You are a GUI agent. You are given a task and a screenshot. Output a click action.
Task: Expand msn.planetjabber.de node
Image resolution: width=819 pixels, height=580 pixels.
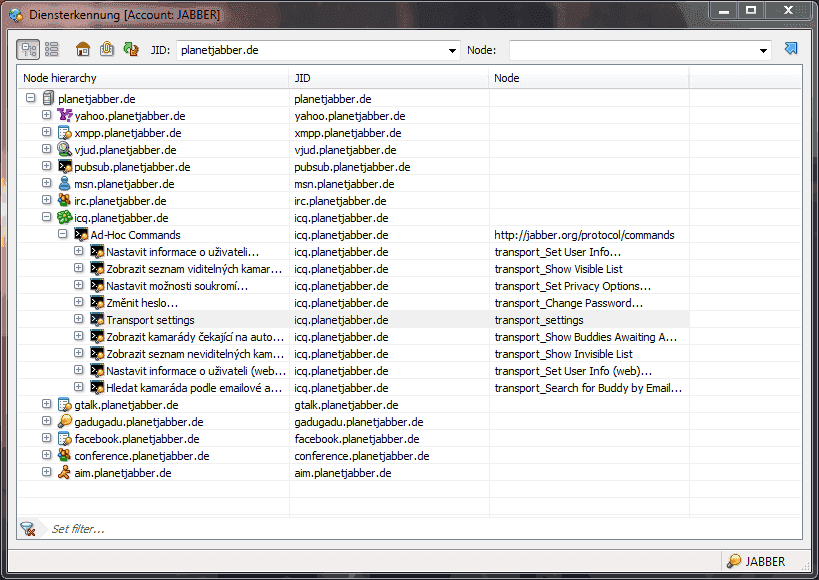[x=46, y=183]
